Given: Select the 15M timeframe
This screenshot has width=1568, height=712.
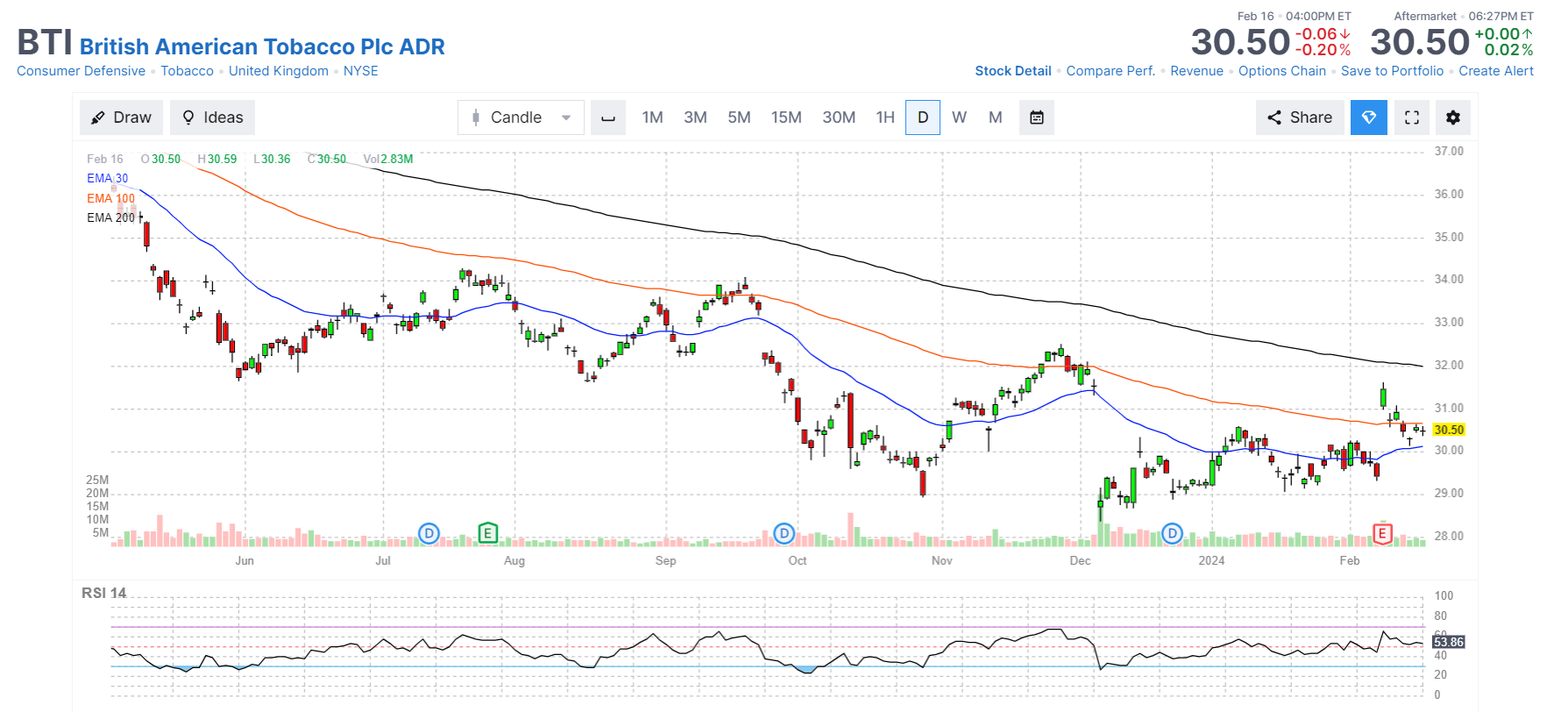Looking at the screenshot, I should 786,117.
